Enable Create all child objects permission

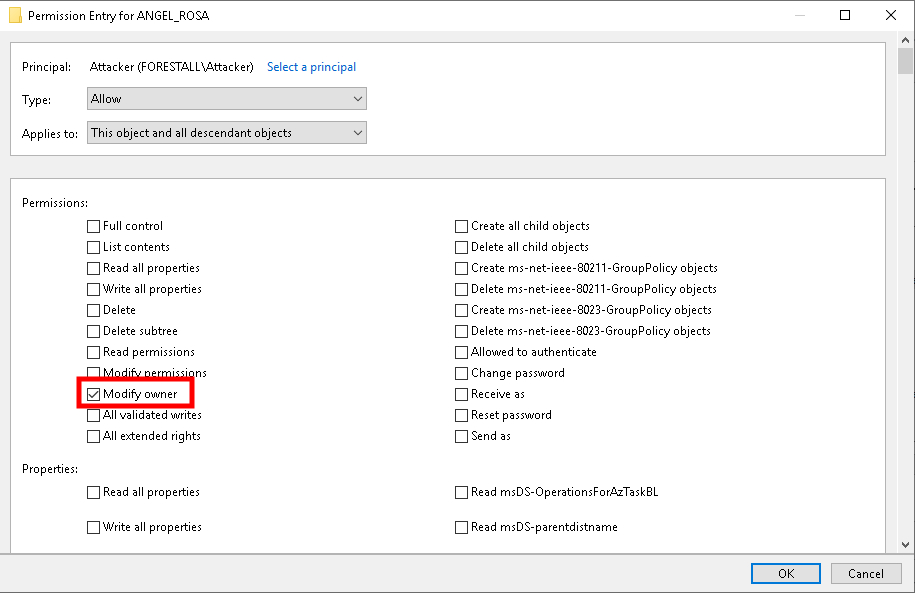[462, 226]
